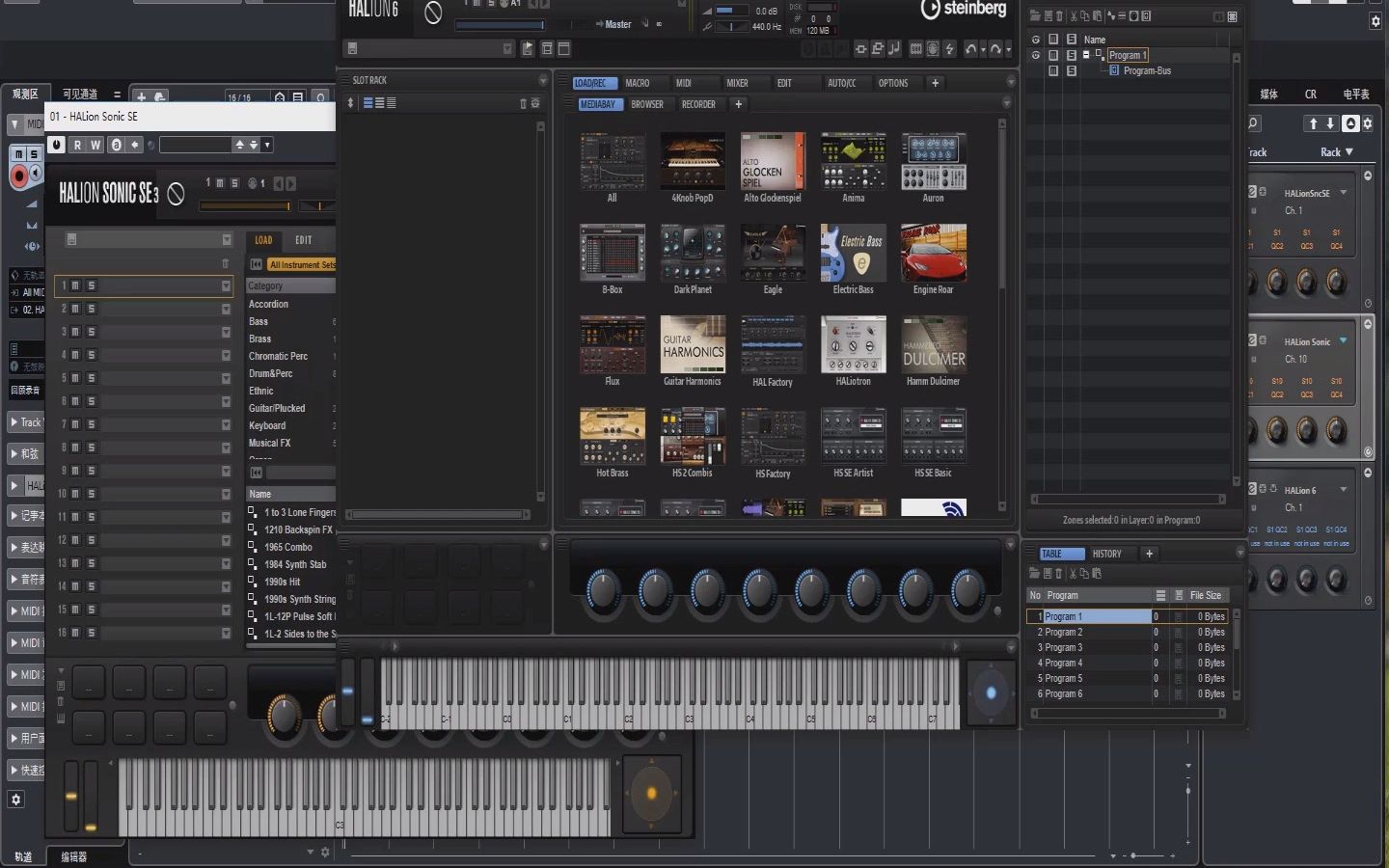Toggle track mute m button in inspector
Screen dimensions: 1389x868
coord(18,154)
